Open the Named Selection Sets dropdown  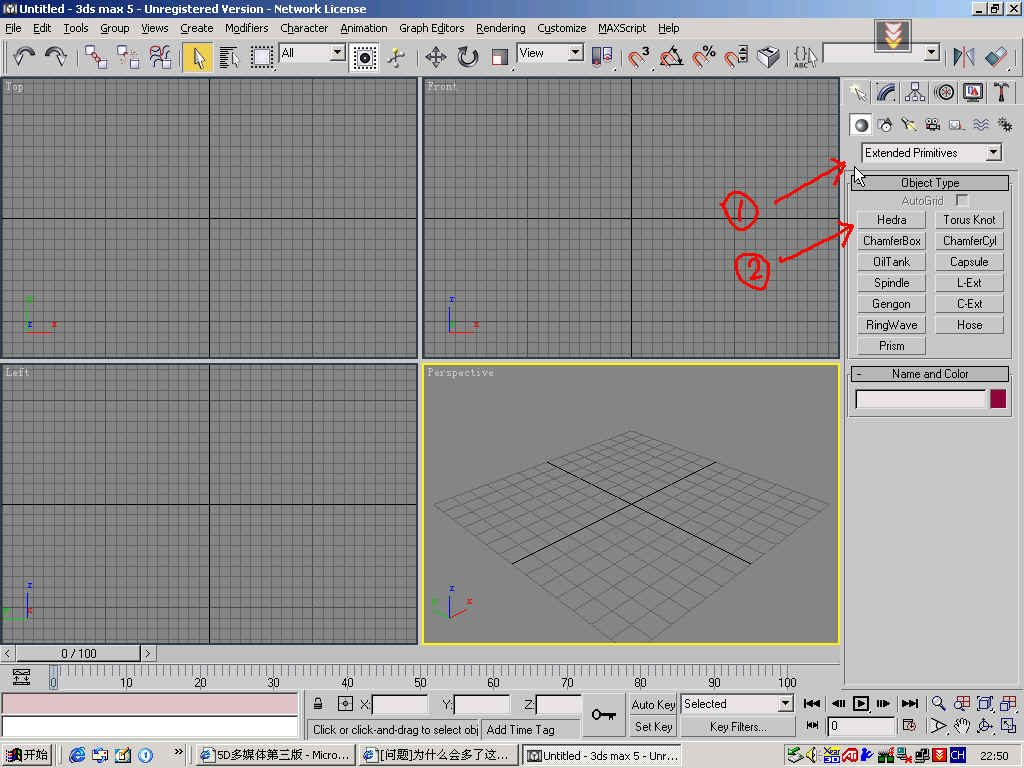coord(881,53)
